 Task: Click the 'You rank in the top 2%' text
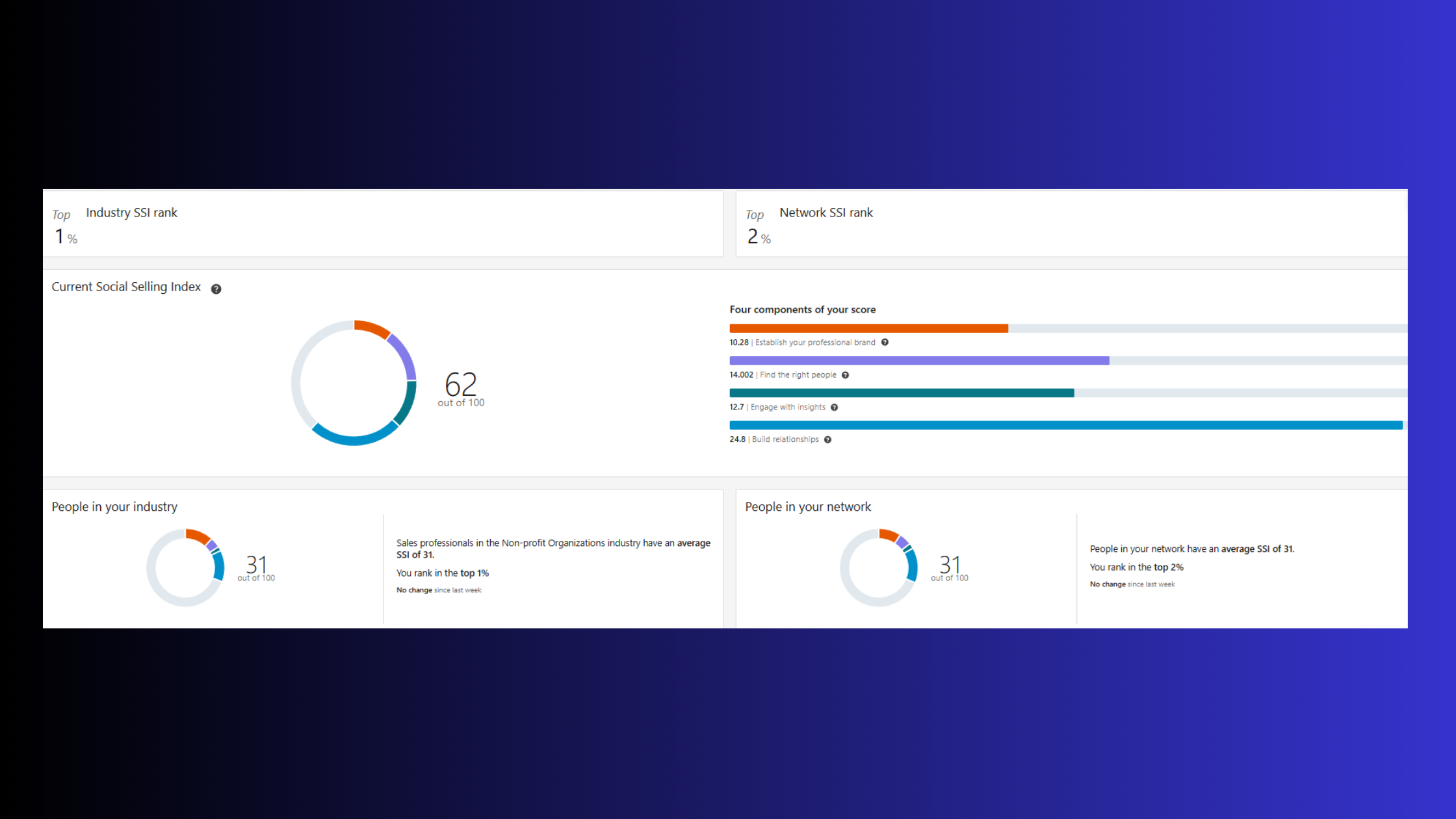coord(1137,567)
